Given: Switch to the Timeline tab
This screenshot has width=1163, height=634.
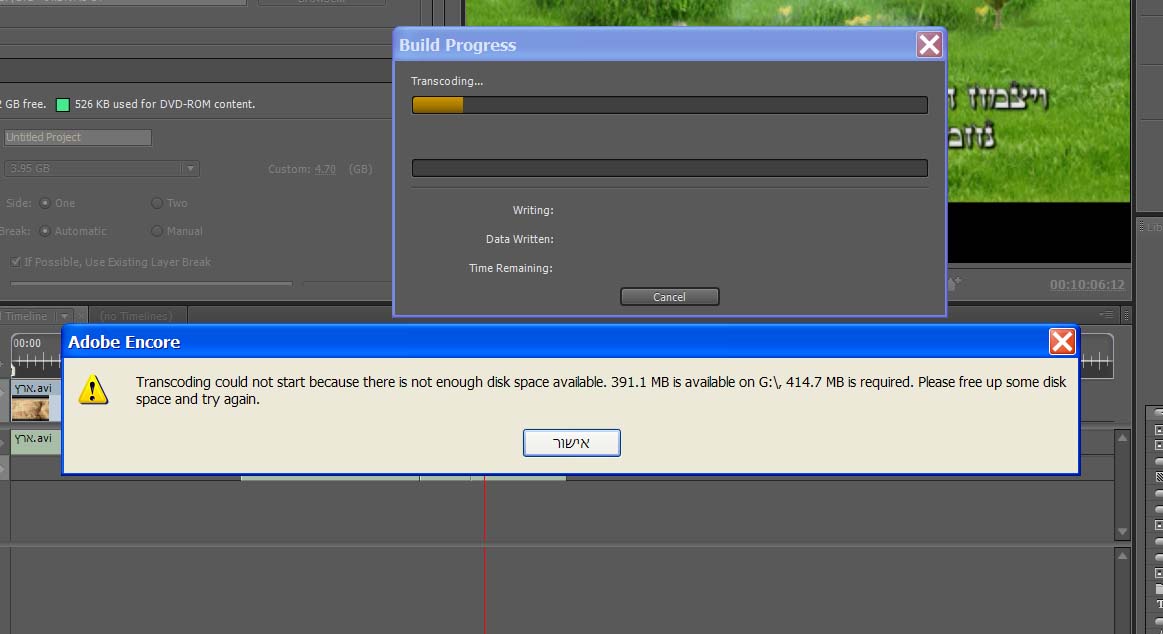Looking at the screenshot, I should pyautogui.click(x=26, y=316).
